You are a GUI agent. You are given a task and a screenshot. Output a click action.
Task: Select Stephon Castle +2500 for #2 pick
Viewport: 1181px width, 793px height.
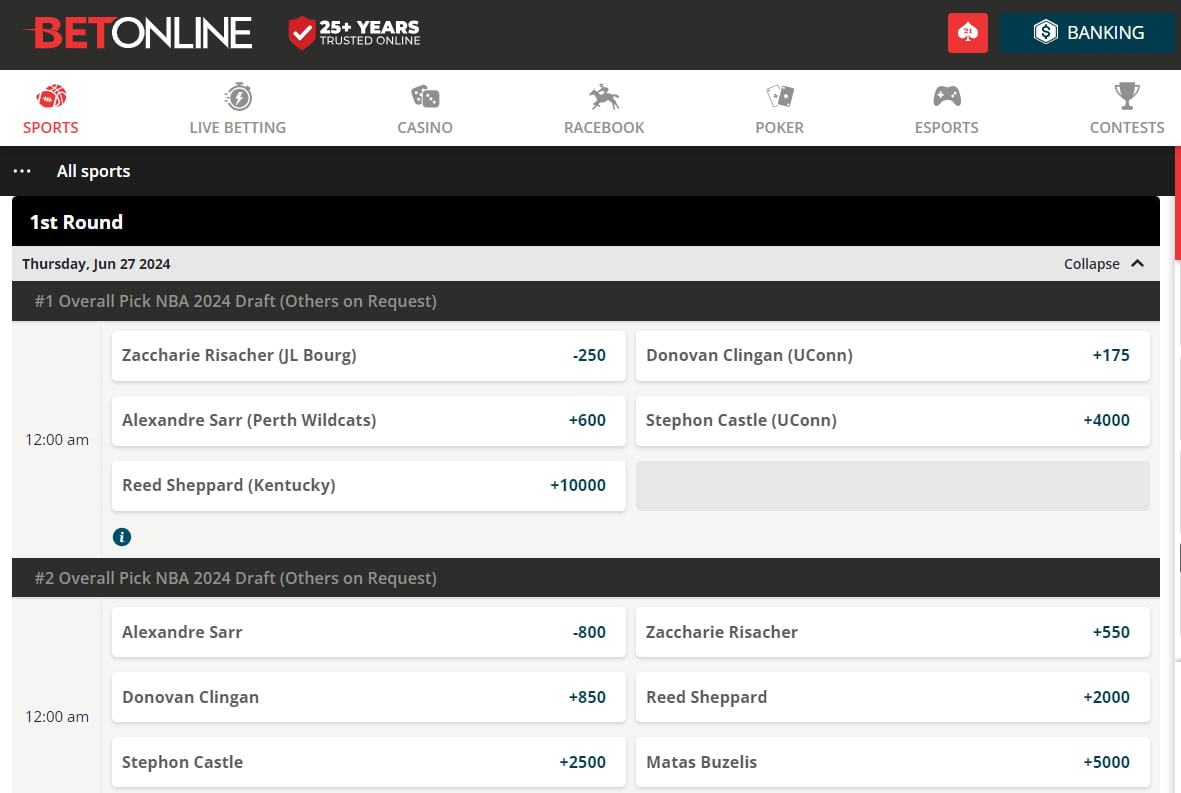[368, 762]
